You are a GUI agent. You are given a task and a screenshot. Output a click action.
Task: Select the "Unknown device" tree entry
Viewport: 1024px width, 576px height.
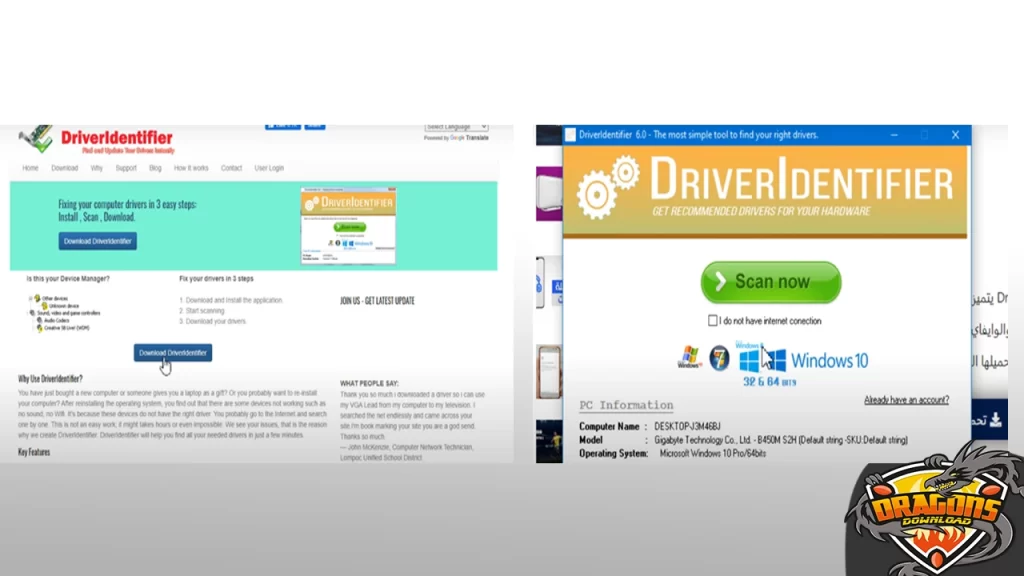click(x=62, y=304)
